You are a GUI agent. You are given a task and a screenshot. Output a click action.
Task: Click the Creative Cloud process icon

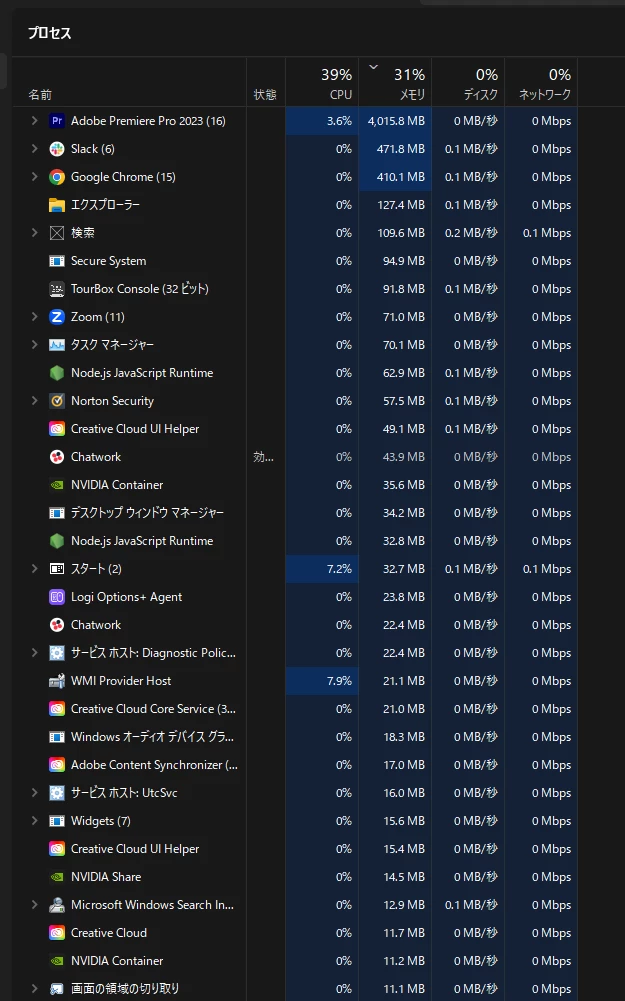pos(57,933)
